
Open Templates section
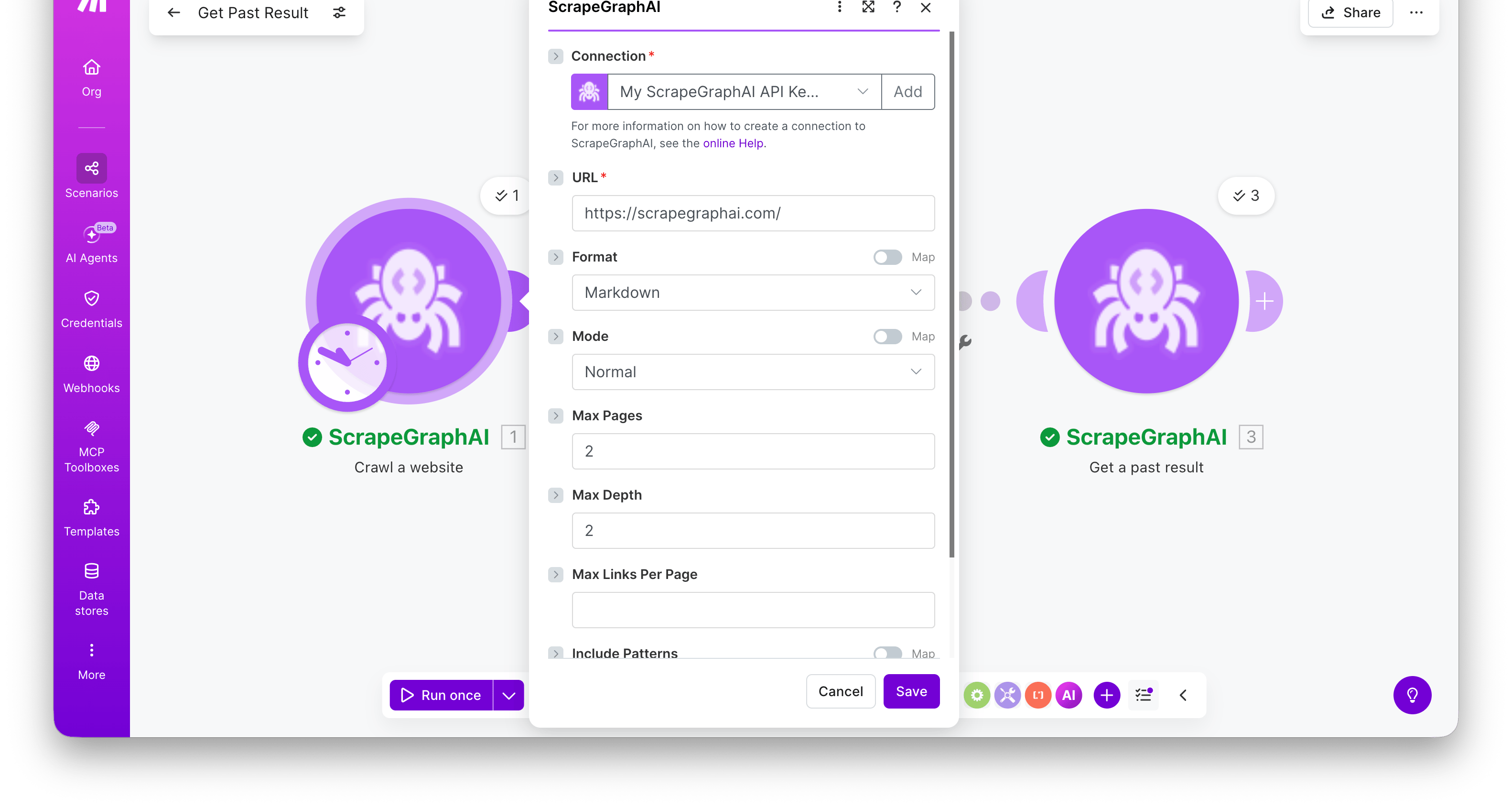point(92,517)
